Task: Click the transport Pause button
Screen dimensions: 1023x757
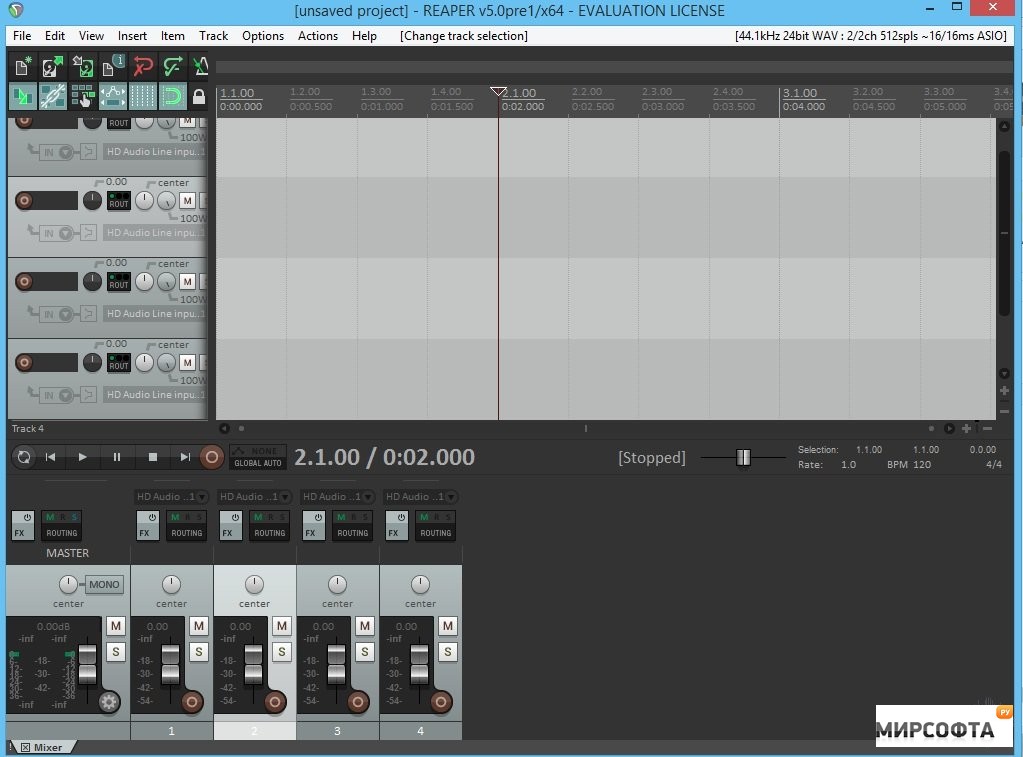Action: (x=117, y=457)
